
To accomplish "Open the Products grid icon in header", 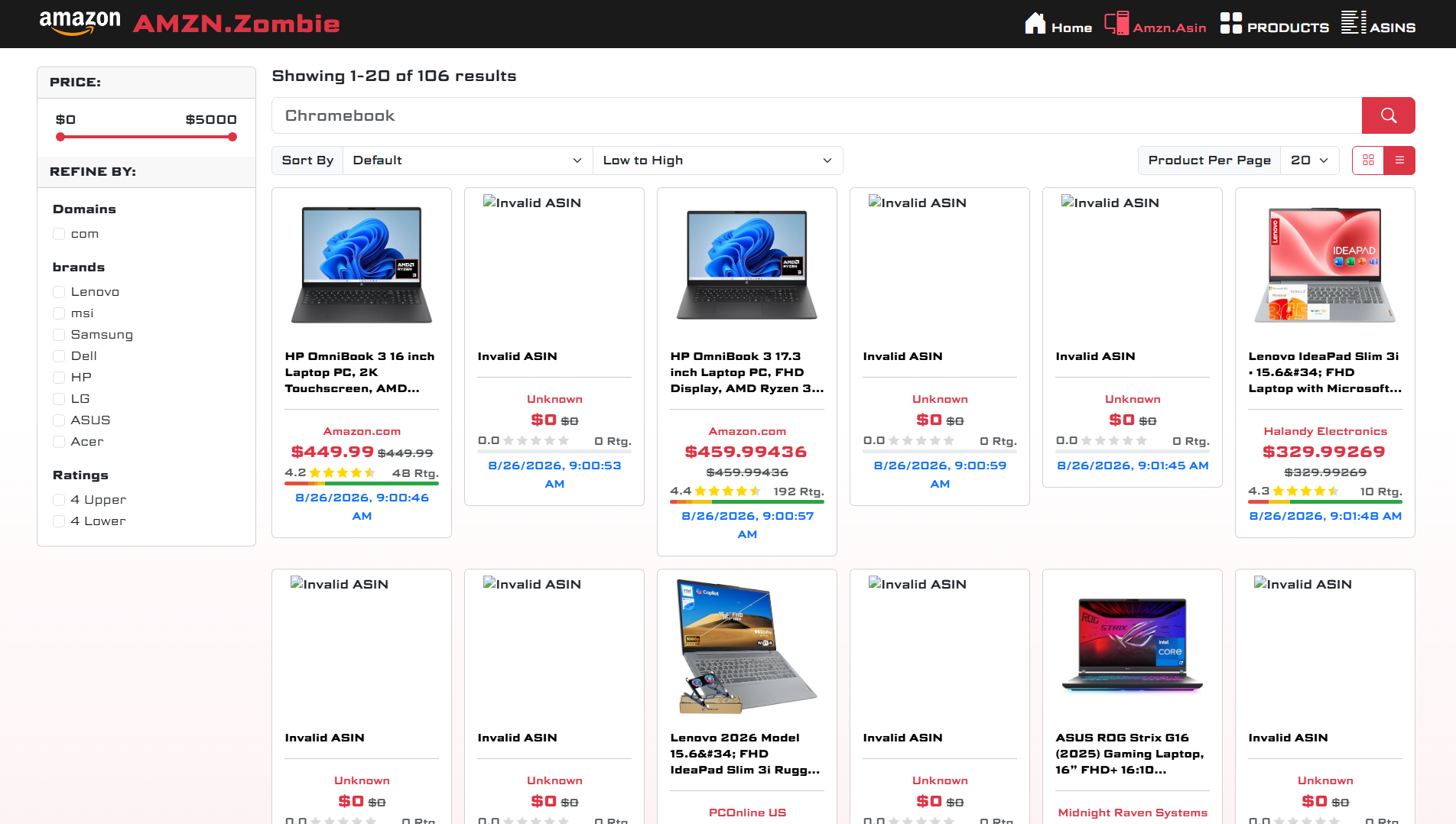I will (1231, 23).
